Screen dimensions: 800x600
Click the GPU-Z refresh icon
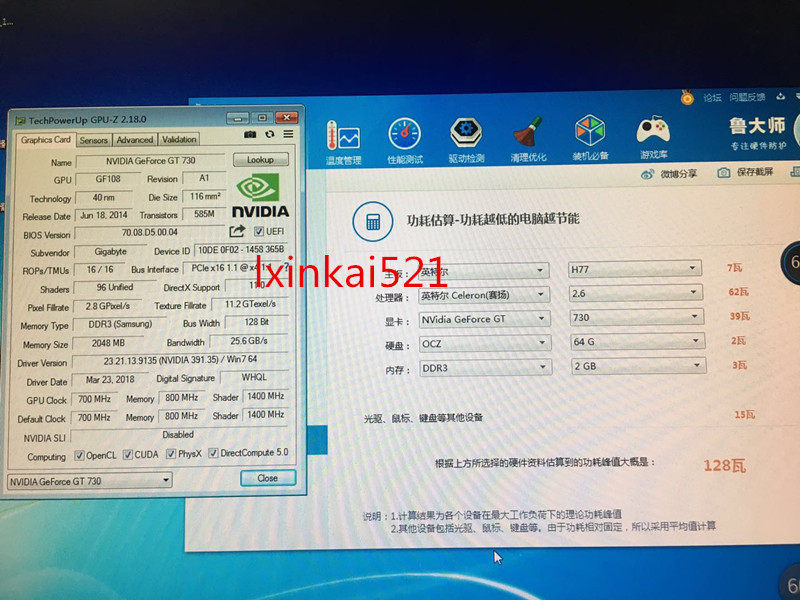coord(269,134)
